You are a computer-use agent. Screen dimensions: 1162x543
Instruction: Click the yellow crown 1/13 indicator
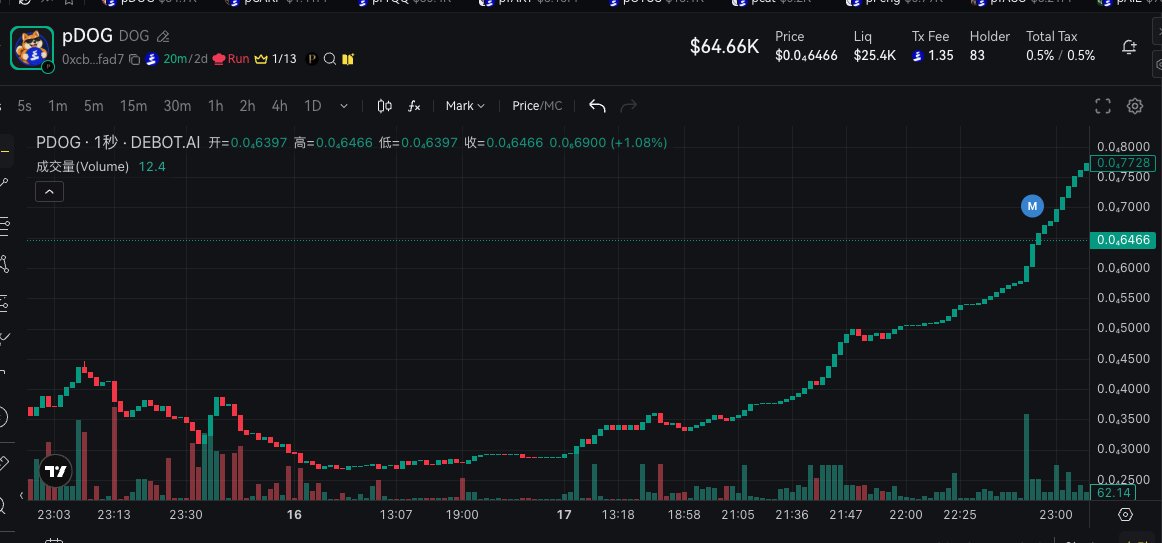pos(275,59)
